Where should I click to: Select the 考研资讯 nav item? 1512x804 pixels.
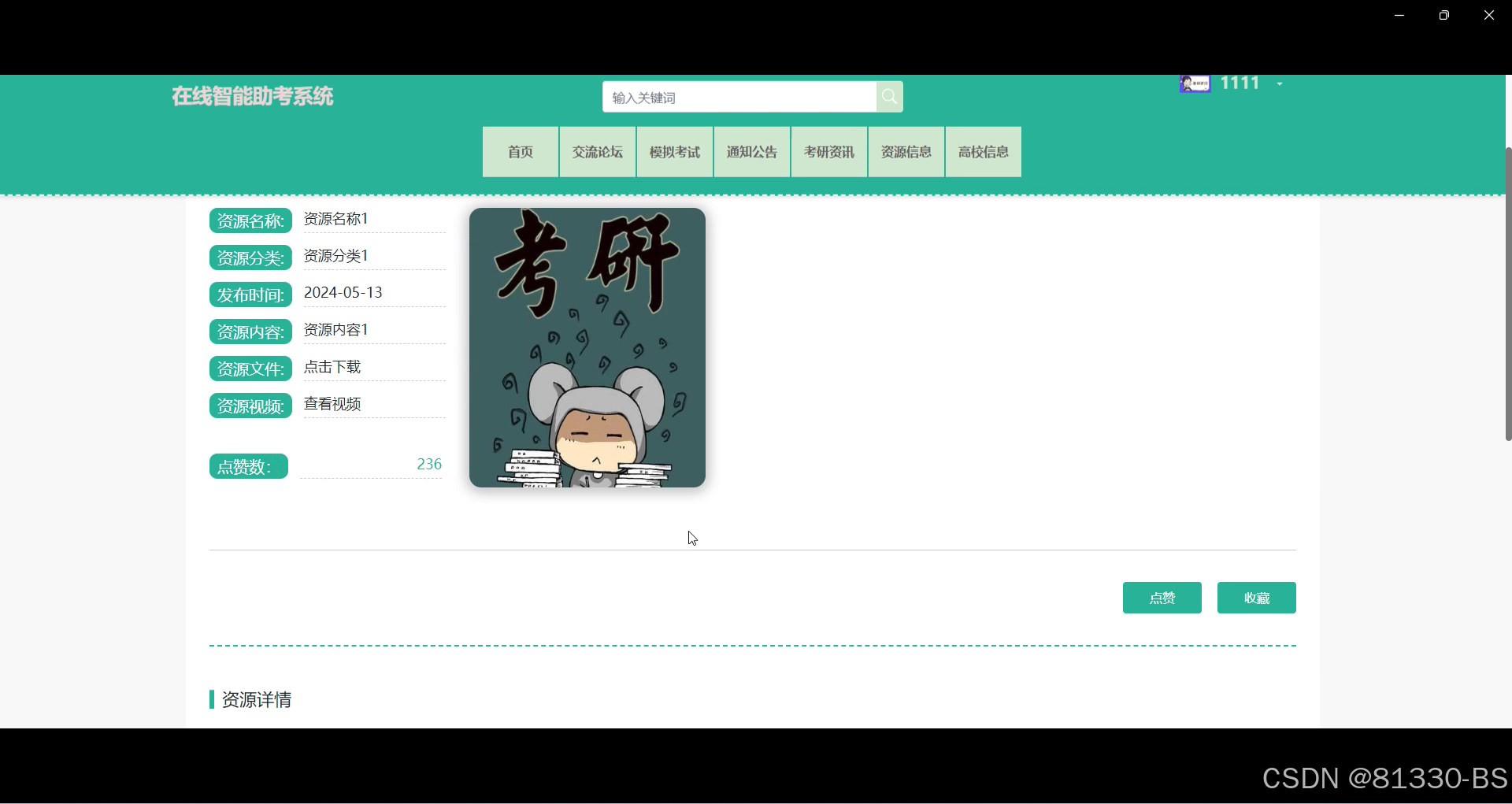pyautogui.click(x=829, y=152)
